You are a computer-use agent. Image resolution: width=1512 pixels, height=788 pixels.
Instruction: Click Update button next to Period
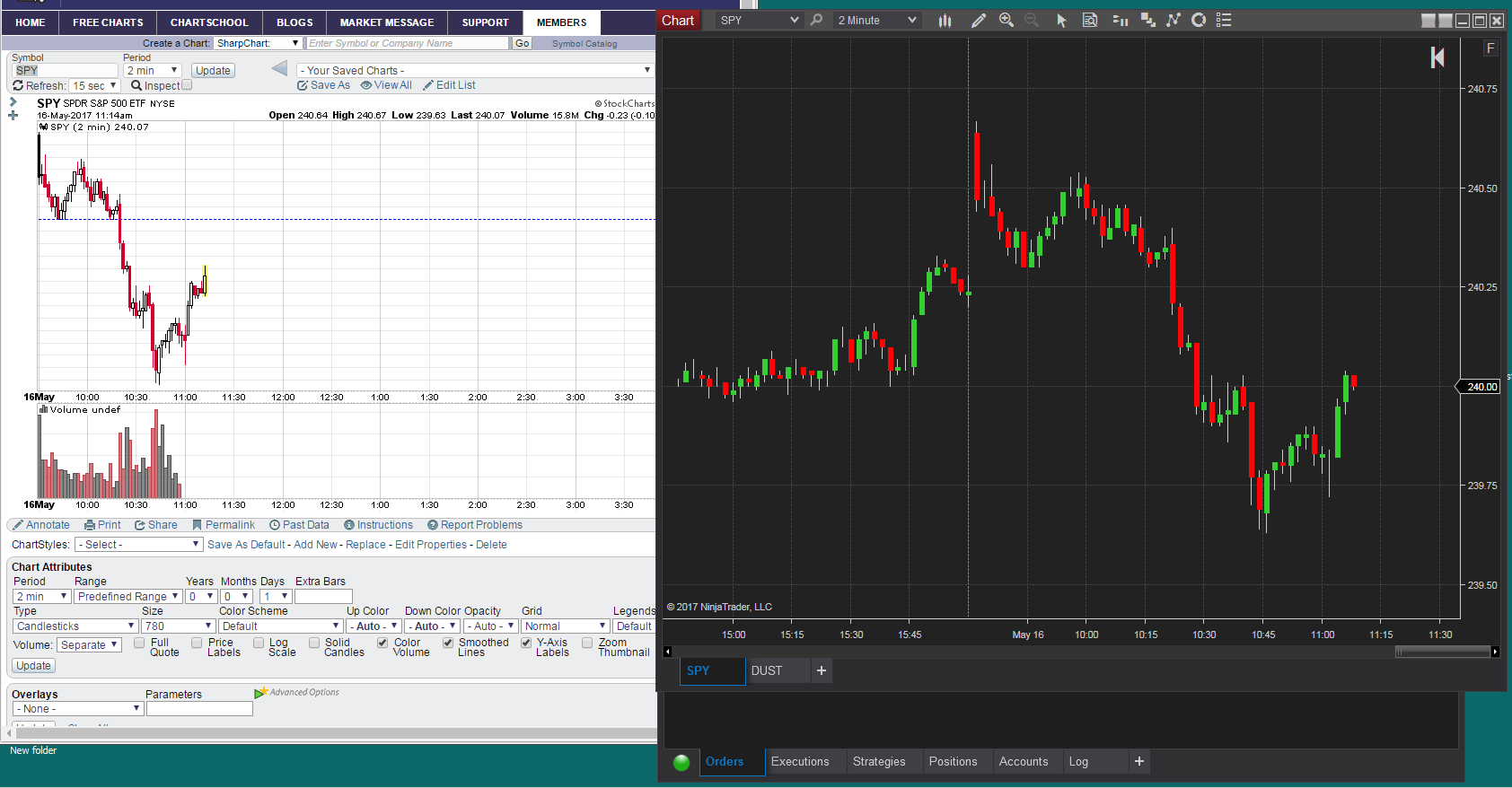coord(213,71)
